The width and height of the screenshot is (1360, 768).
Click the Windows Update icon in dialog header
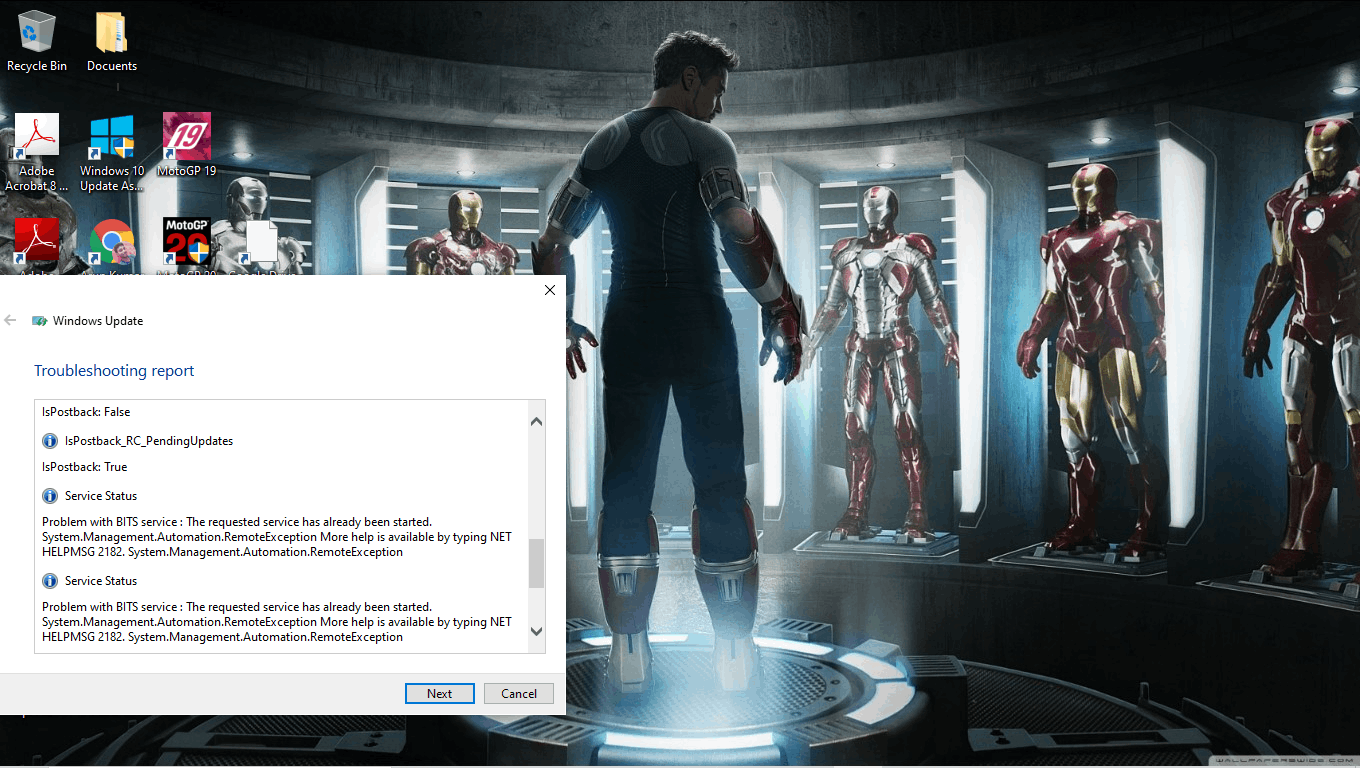[40, 321]
